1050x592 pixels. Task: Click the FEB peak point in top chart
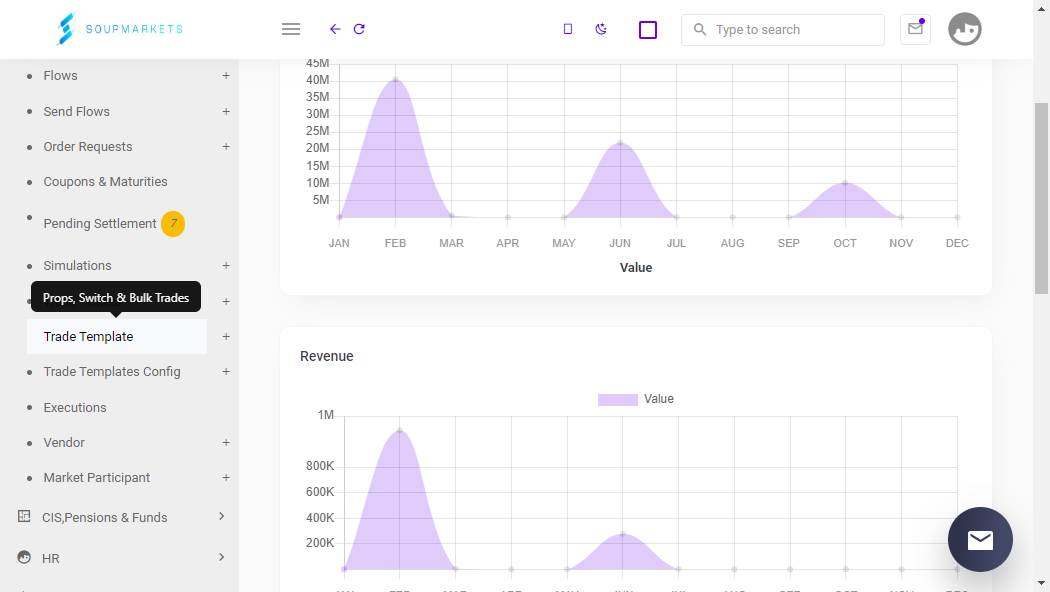click(396, 80)
